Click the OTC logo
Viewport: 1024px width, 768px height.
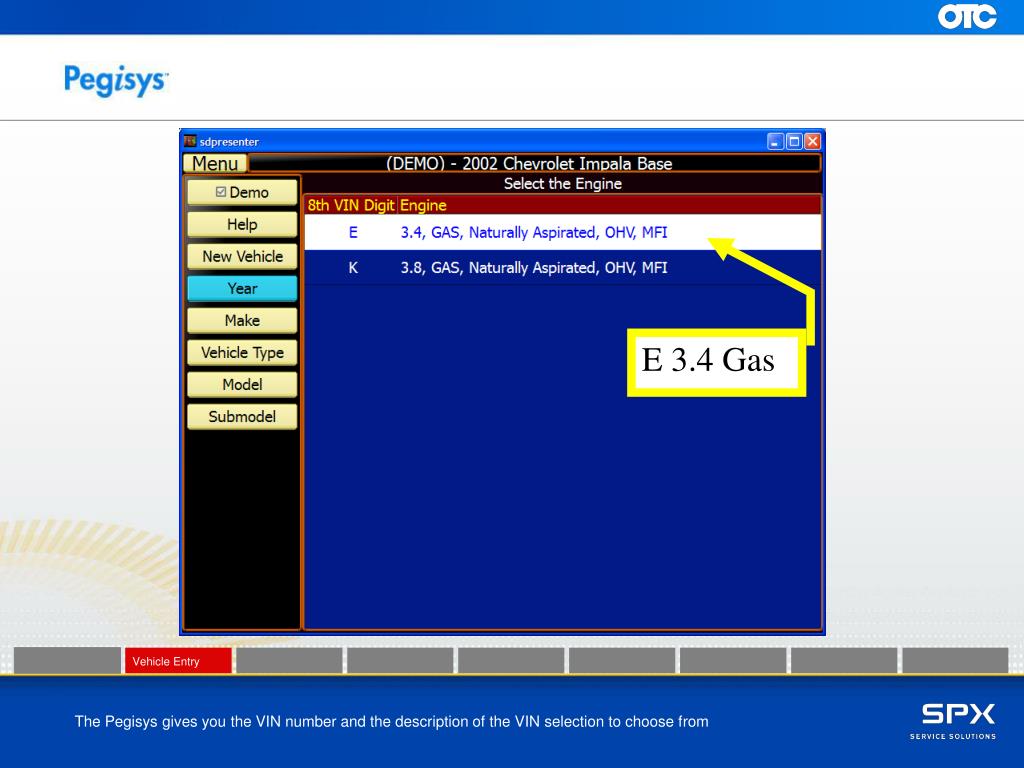967,16
